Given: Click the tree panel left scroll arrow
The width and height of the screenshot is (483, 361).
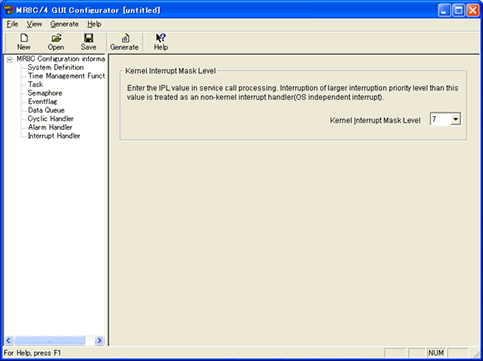Looking at the screenshot, I should tap(9, 340).
